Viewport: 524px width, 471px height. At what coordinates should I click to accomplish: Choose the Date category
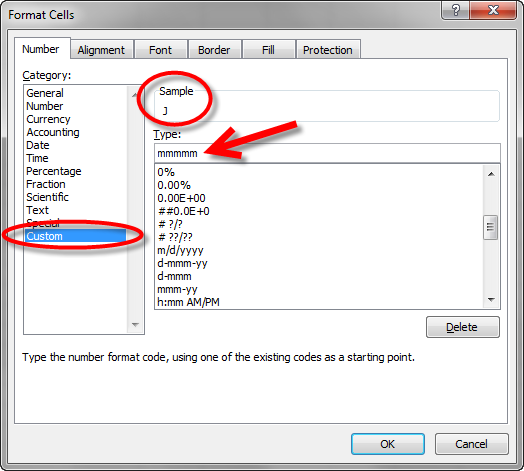click(x=38, y=145)
